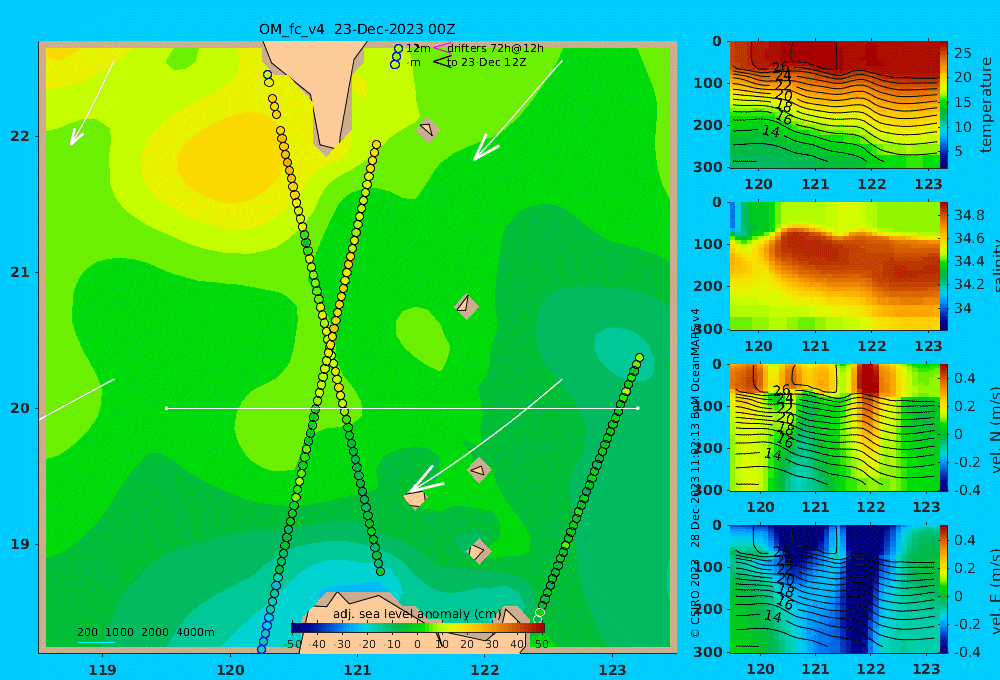Click longitude label "123" under main map
Screen dimensions: 1000x680
pyautogui.click(x=612, y=670)
